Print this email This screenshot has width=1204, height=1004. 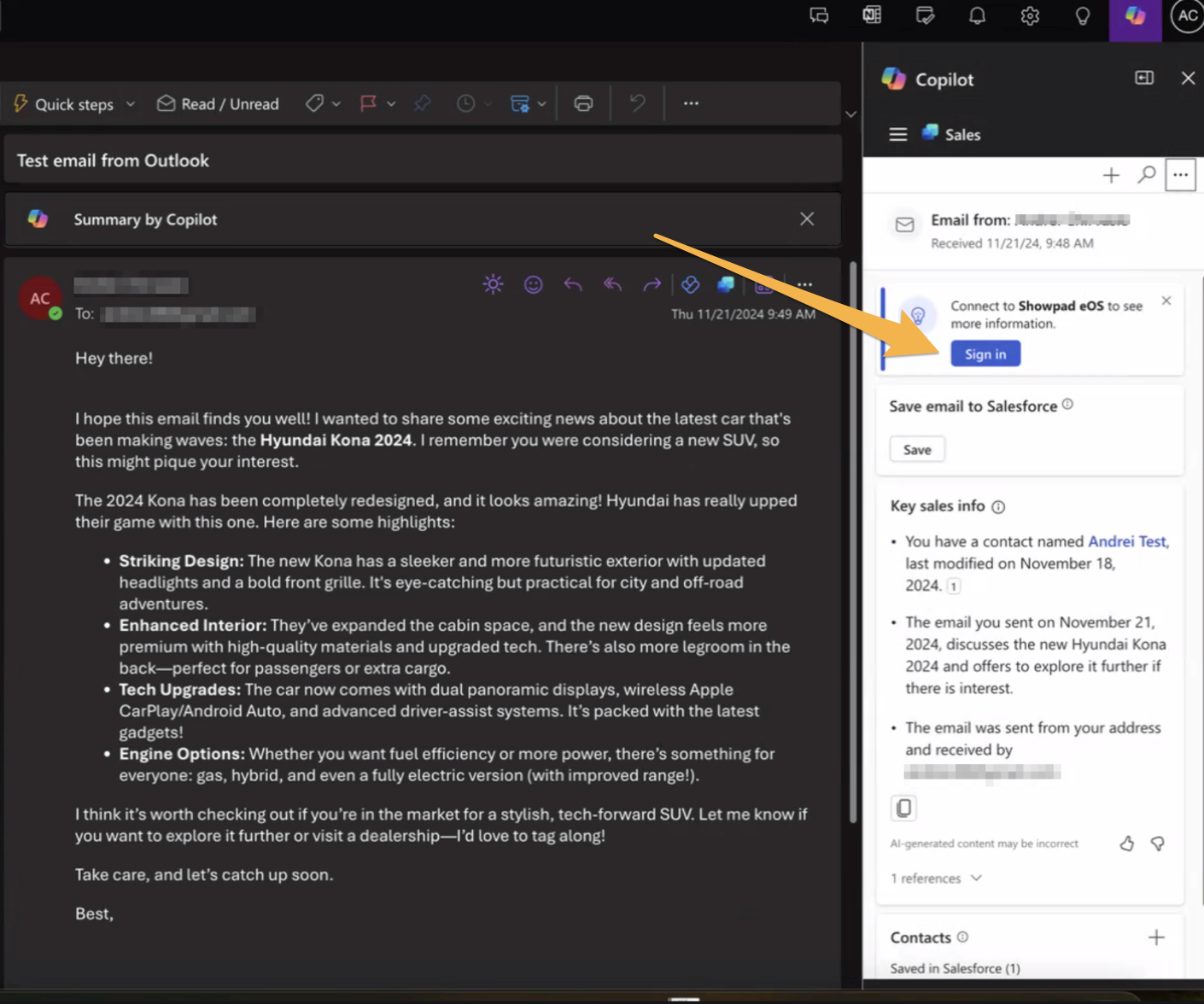click(x=583, y=104)
